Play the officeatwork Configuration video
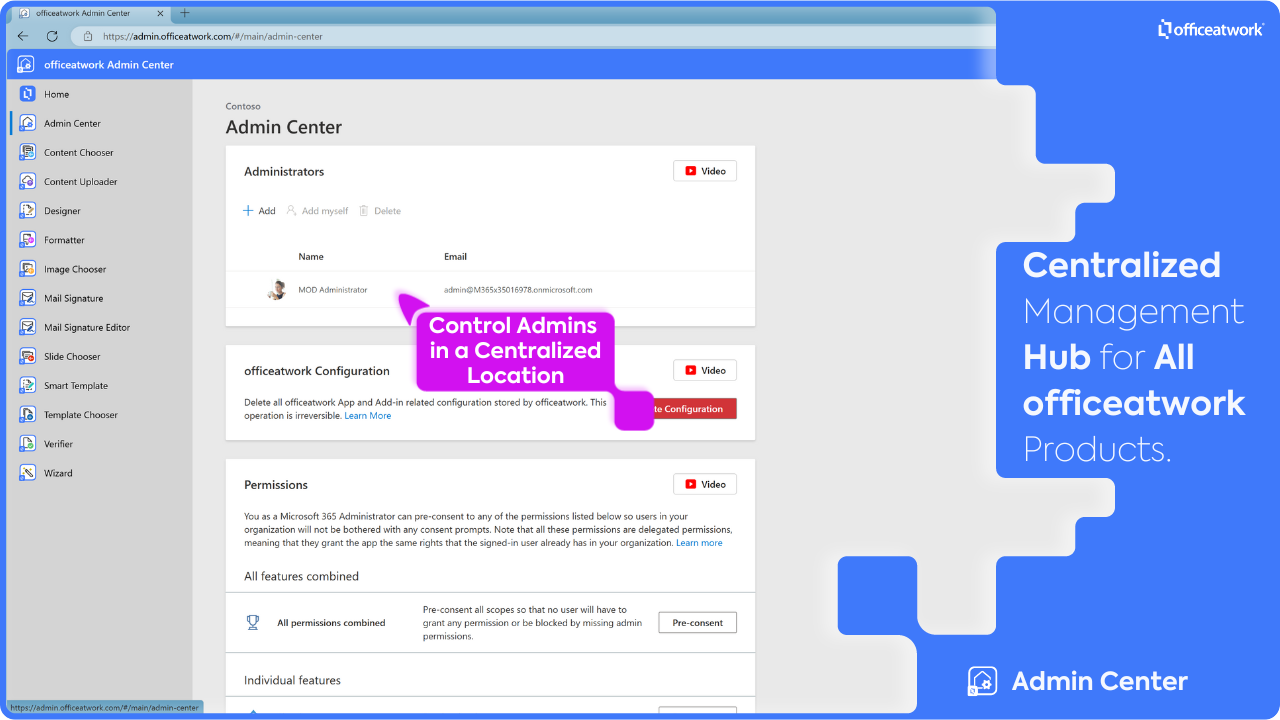Viewport: 1280px width, 720px height. 705,370
